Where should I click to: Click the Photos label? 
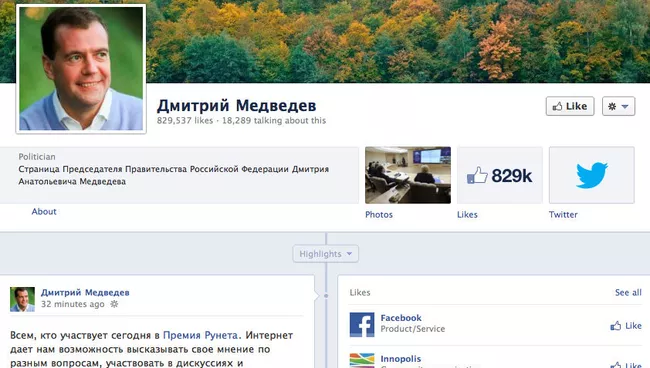pos(379,215)
